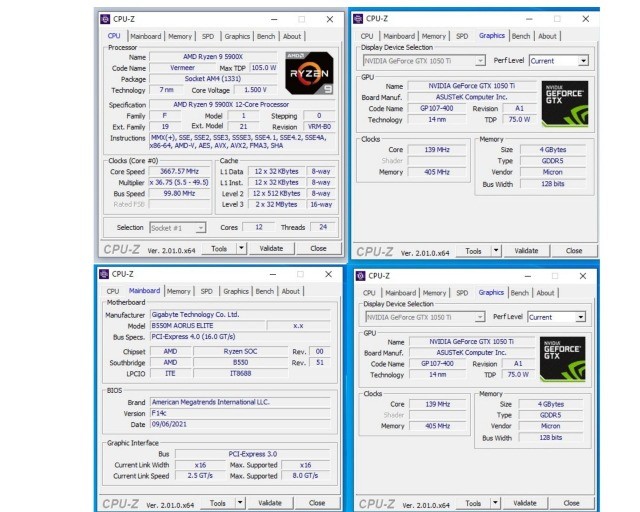Open About tab in bottom-right Graphics window
The image size is (640, 512).
545,293
